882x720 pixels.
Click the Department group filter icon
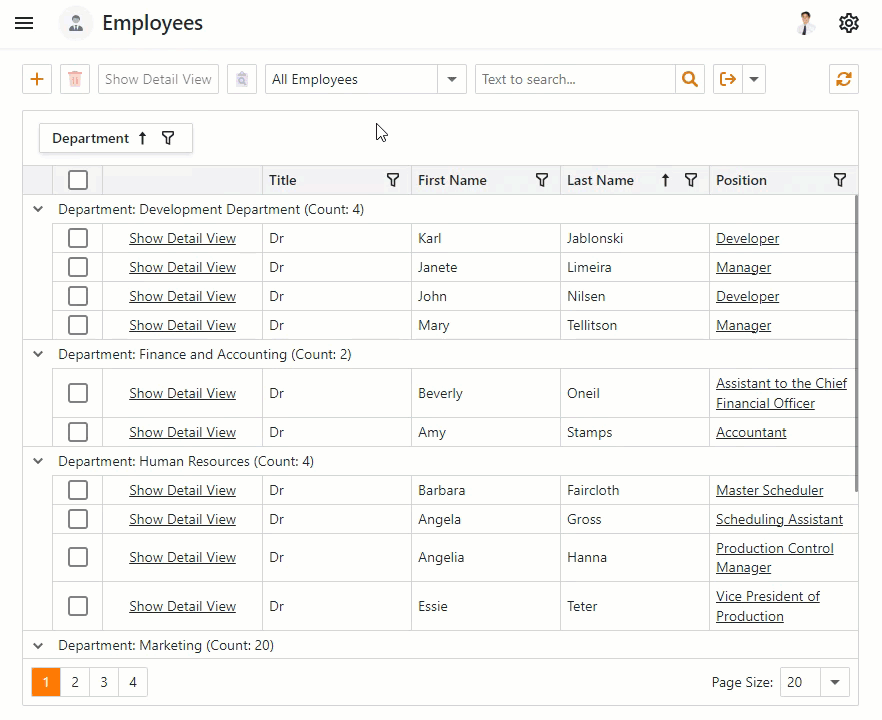pos(168,138)
